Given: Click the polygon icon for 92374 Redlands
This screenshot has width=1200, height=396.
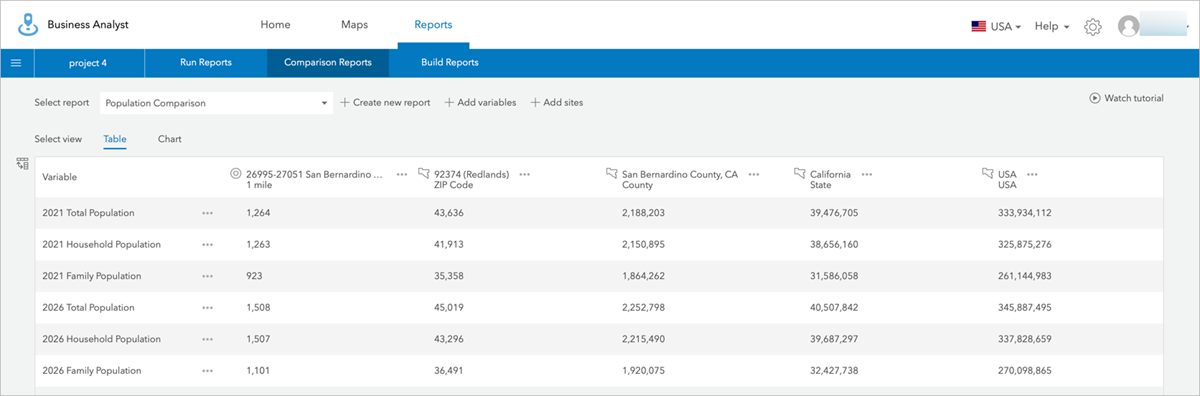Looking at the screenshot, I should [424, 173].
